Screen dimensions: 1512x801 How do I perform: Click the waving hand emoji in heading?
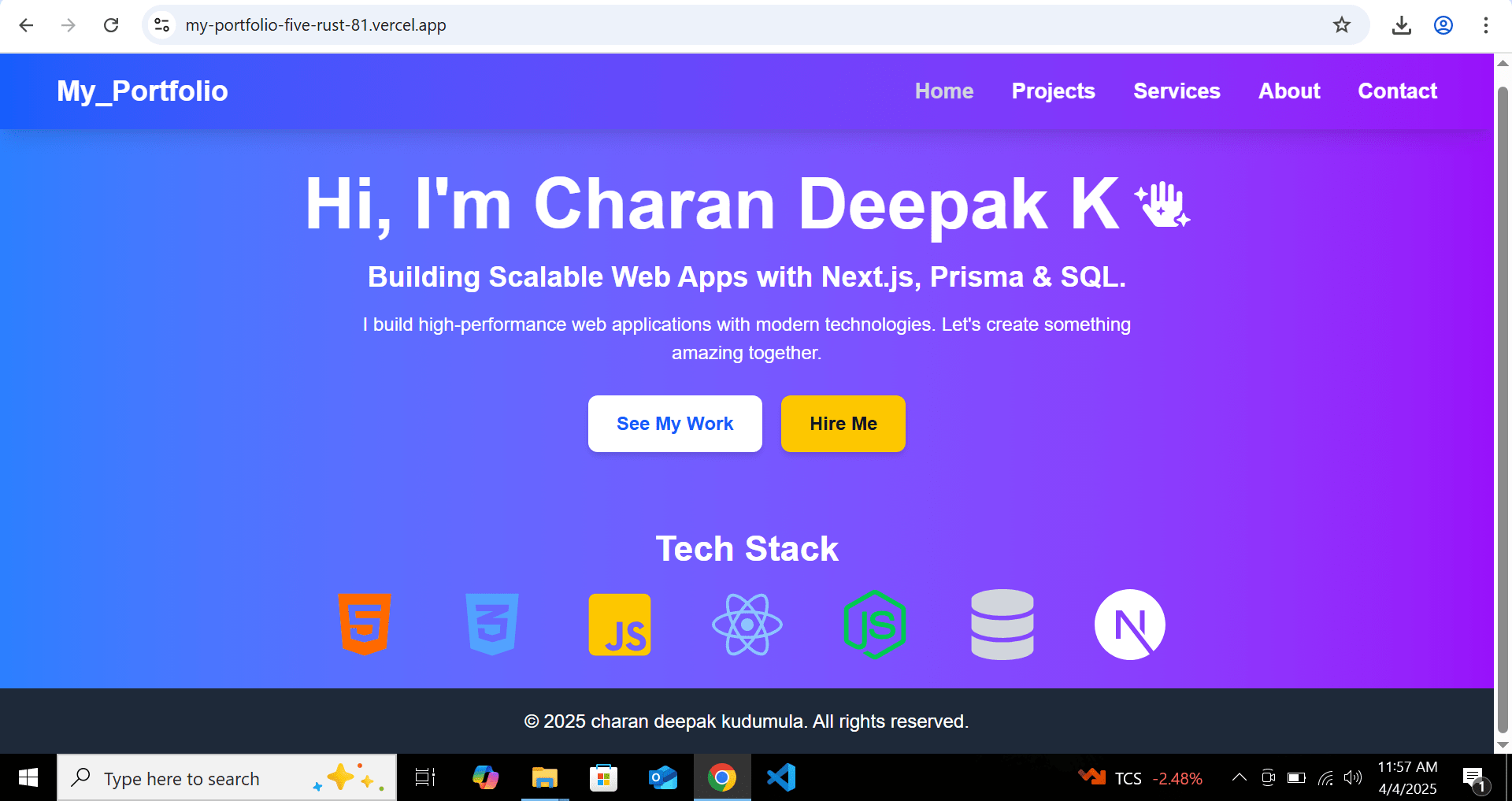click(1162, 205)
